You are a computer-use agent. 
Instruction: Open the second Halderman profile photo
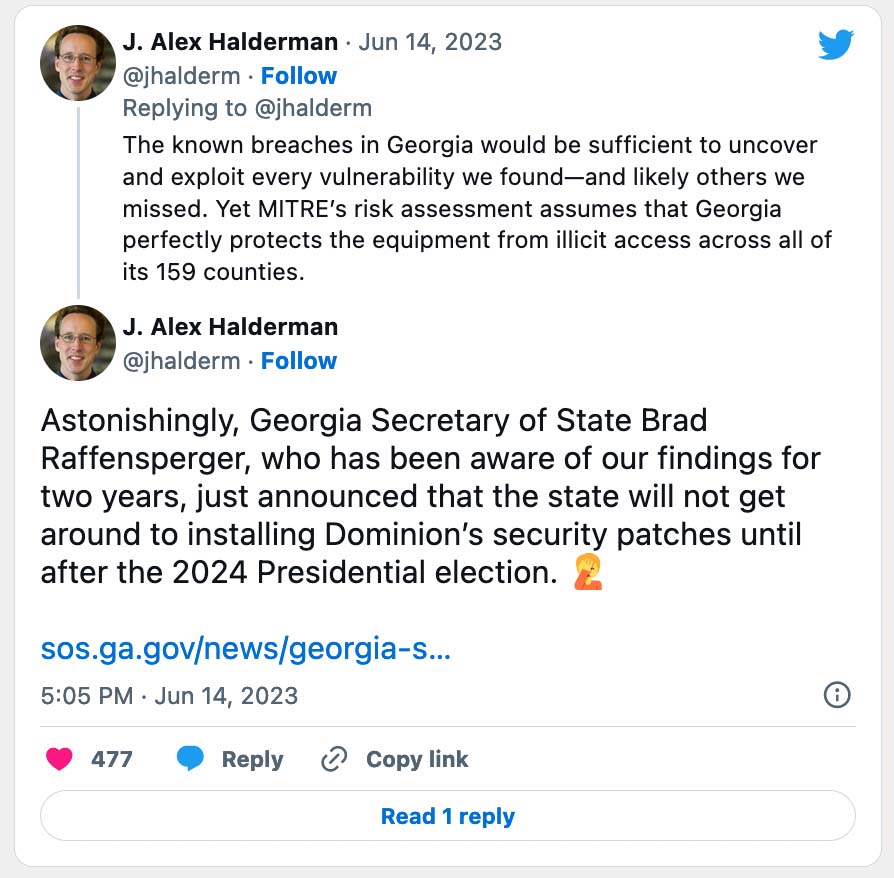78,343
